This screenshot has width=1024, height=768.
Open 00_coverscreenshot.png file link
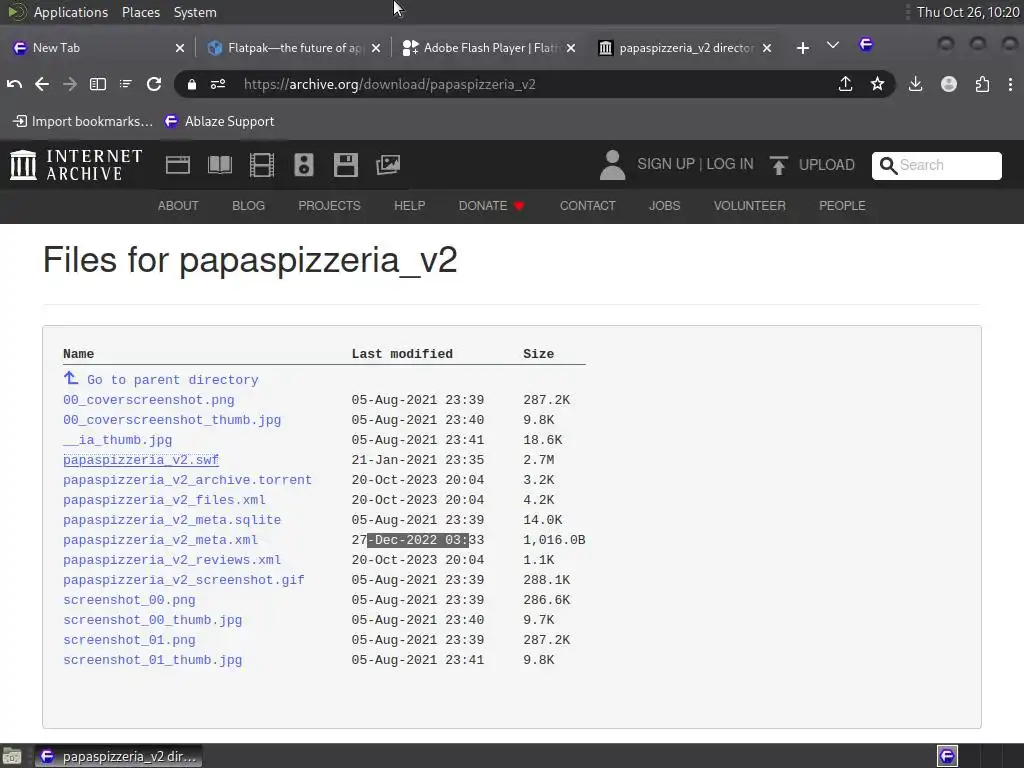click(149, 400)
